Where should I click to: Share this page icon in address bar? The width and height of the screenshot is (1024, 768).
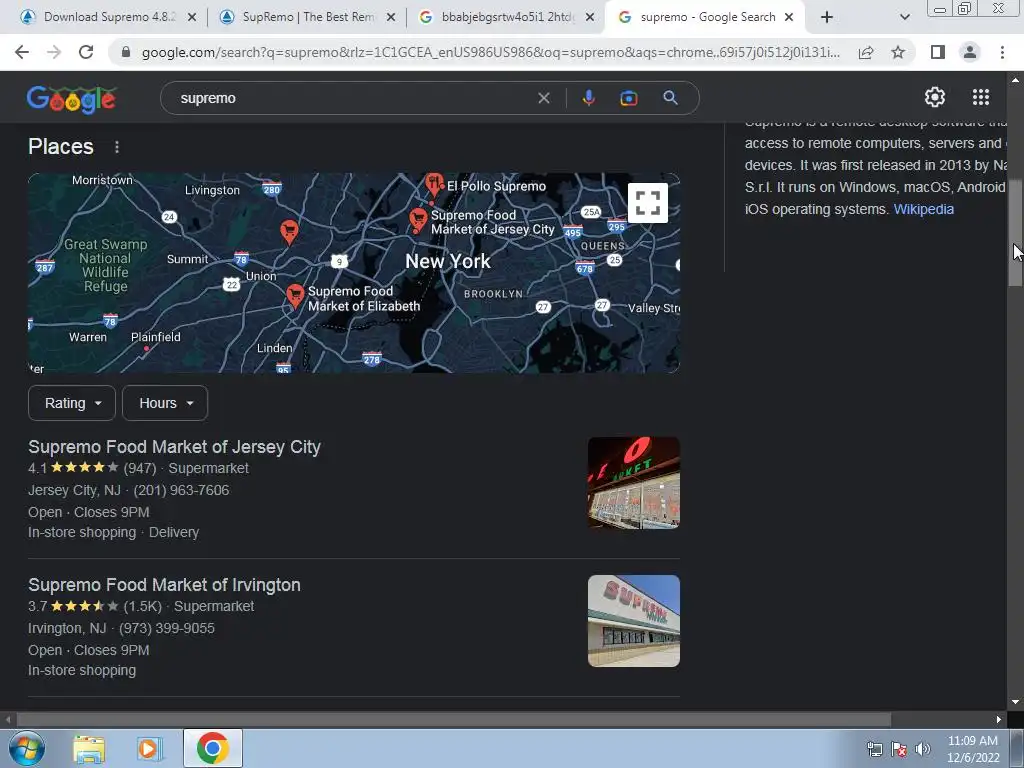click(x=866, y=52)
